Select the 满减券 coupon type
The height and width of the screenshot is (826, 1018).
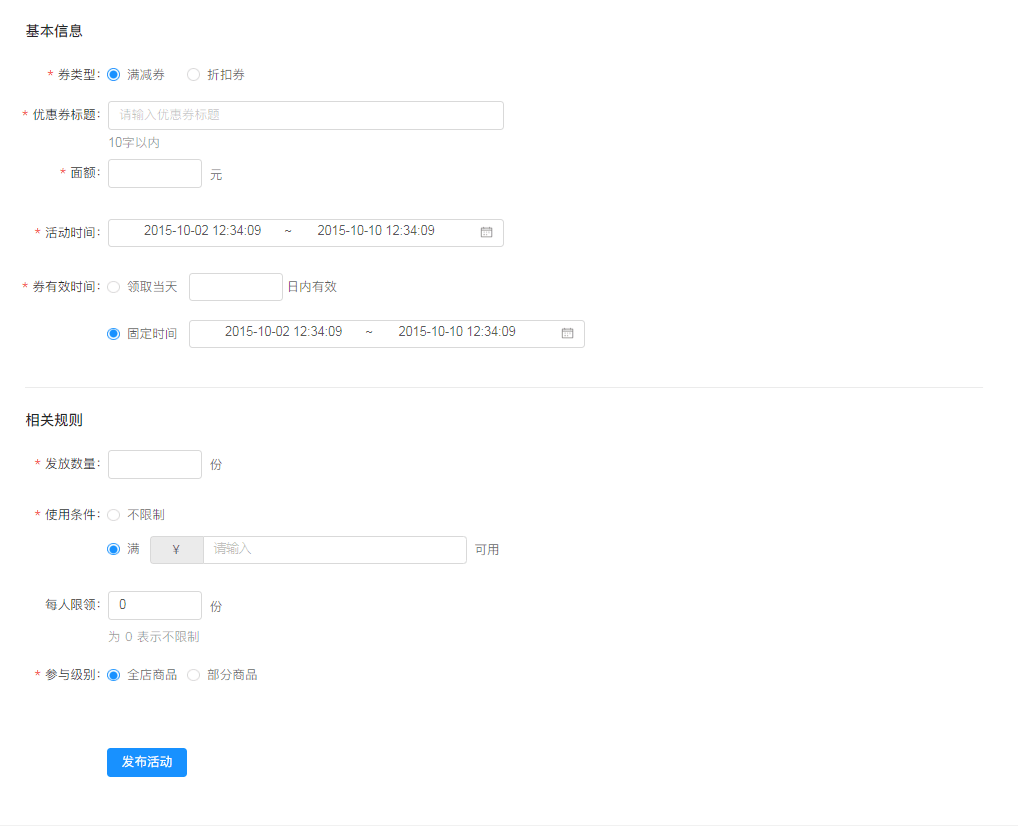coord(113,74)
